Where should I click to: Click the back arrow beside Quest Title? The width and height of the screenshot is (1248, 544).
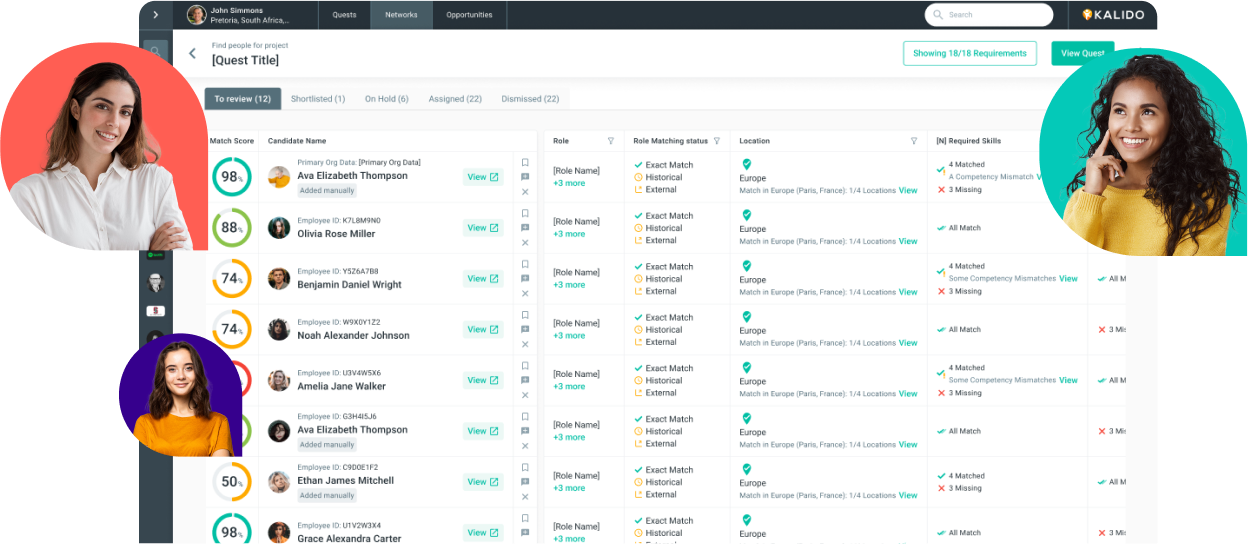[193, 54]
